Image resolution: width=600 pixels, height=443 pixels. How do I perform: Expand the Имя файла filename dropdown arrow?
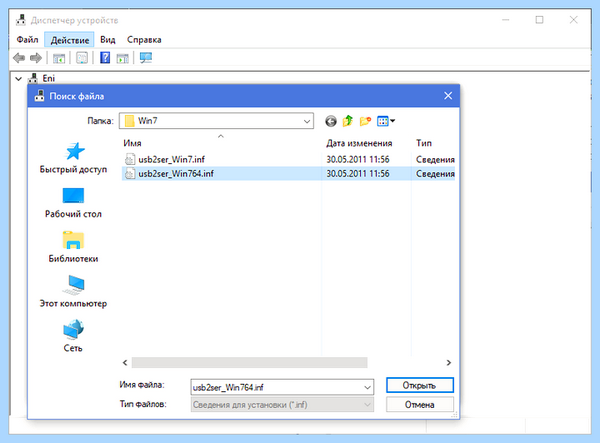click(367, 388)
